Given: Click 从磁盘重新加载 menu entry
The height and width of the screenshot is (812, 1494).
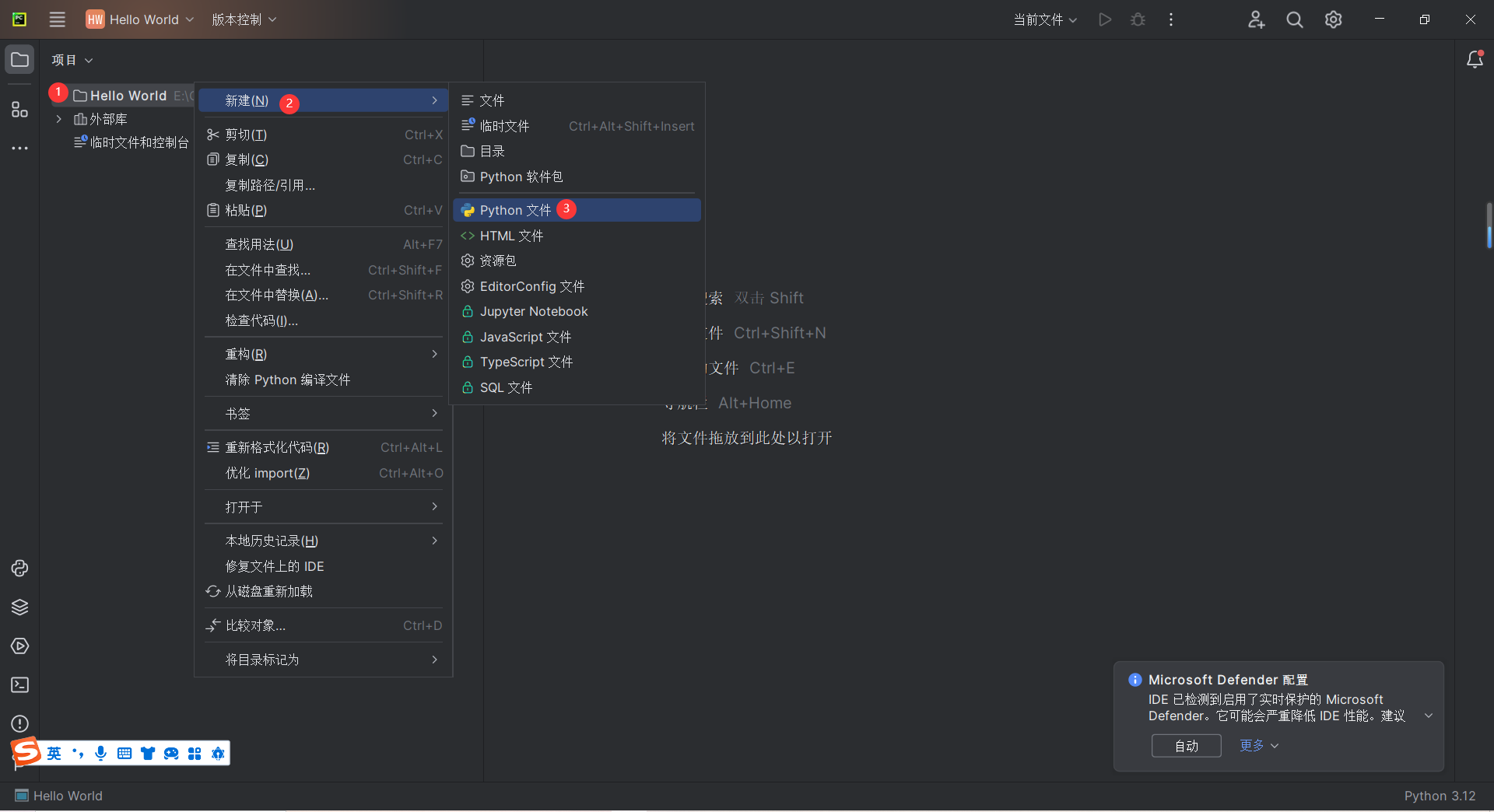Looking at the screenshot, I should click(324, 591).
